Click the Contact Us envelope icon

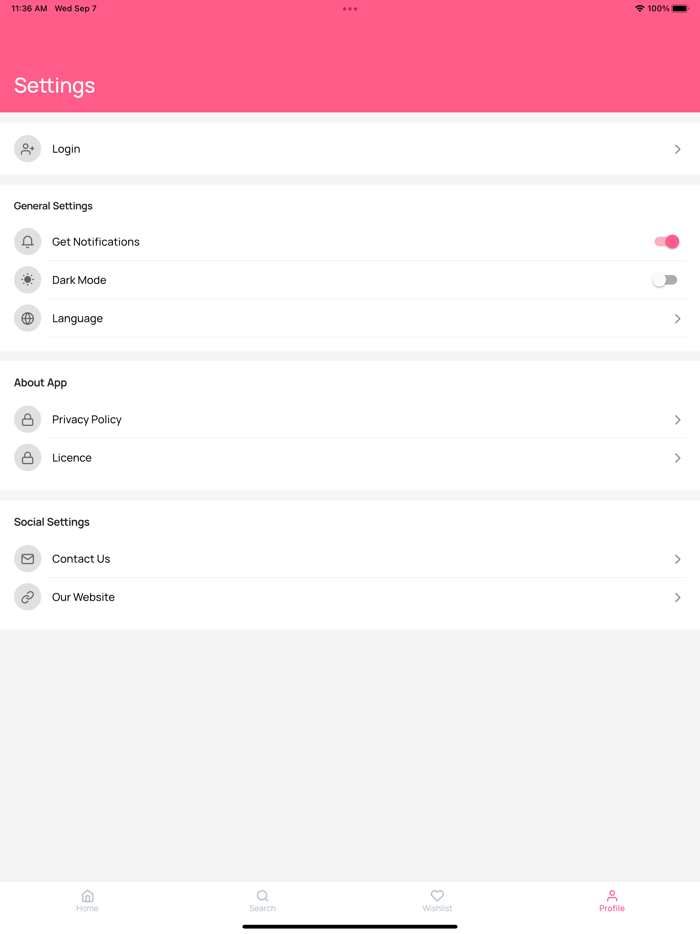tap(28, 559)
